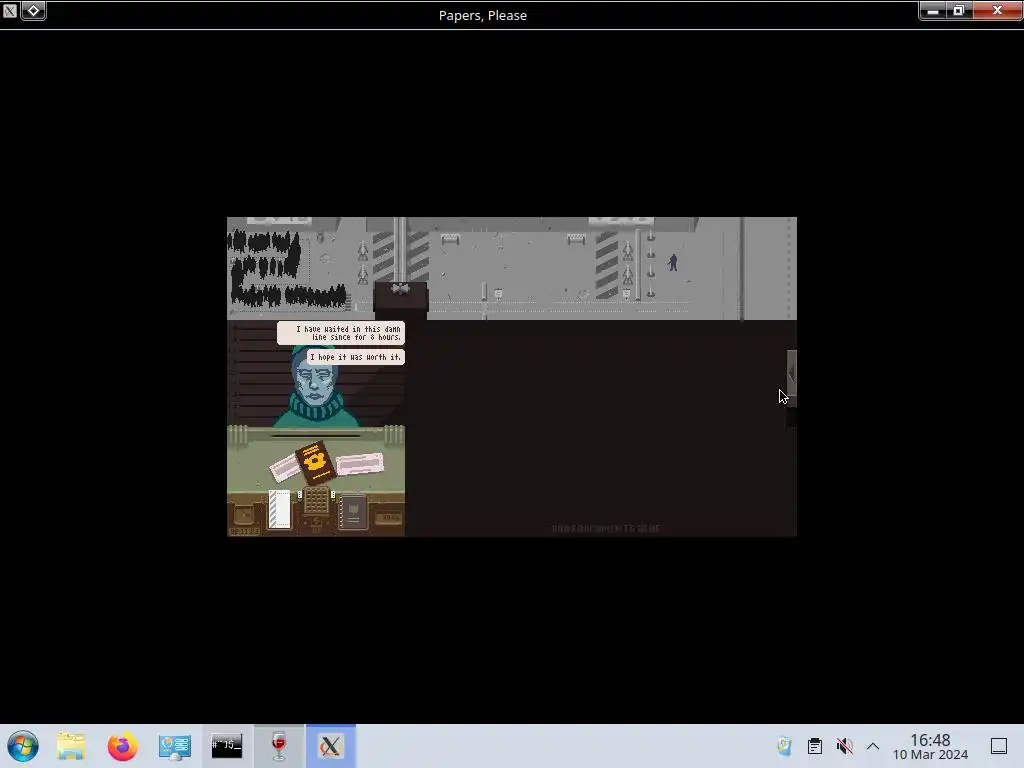Open the system settings taskbar icon
The image size is (1024, 768).
click(x=174, y=746)
